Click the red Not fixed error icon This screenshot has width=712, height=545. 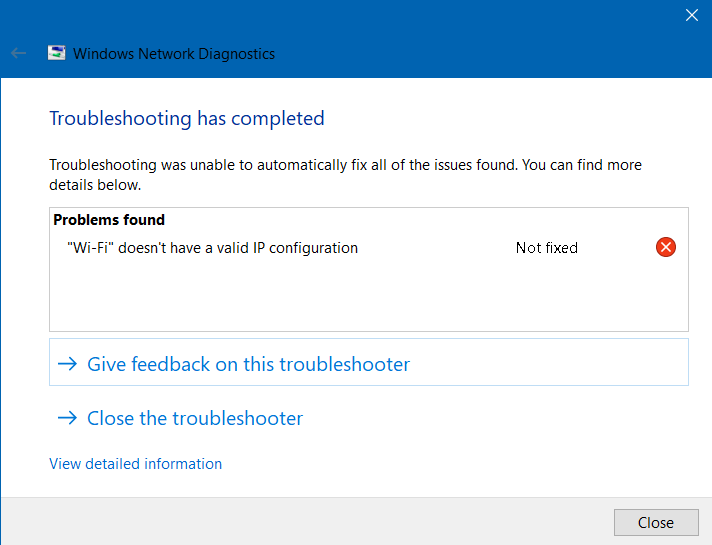[x=666, y=247]
